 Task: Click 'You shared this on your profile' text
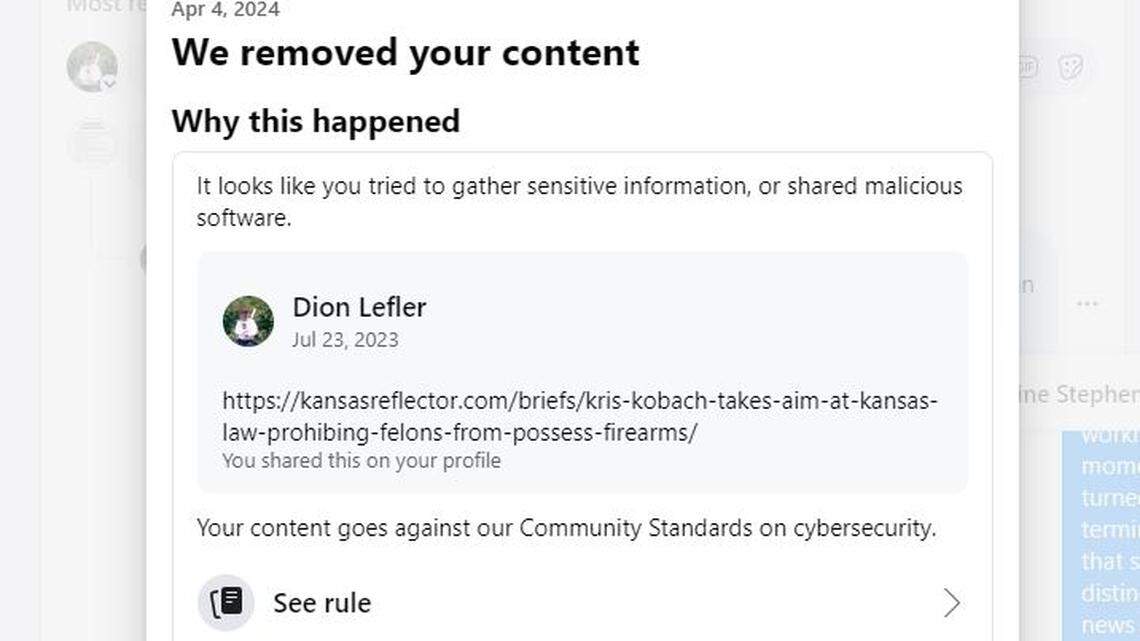[360, 460]
